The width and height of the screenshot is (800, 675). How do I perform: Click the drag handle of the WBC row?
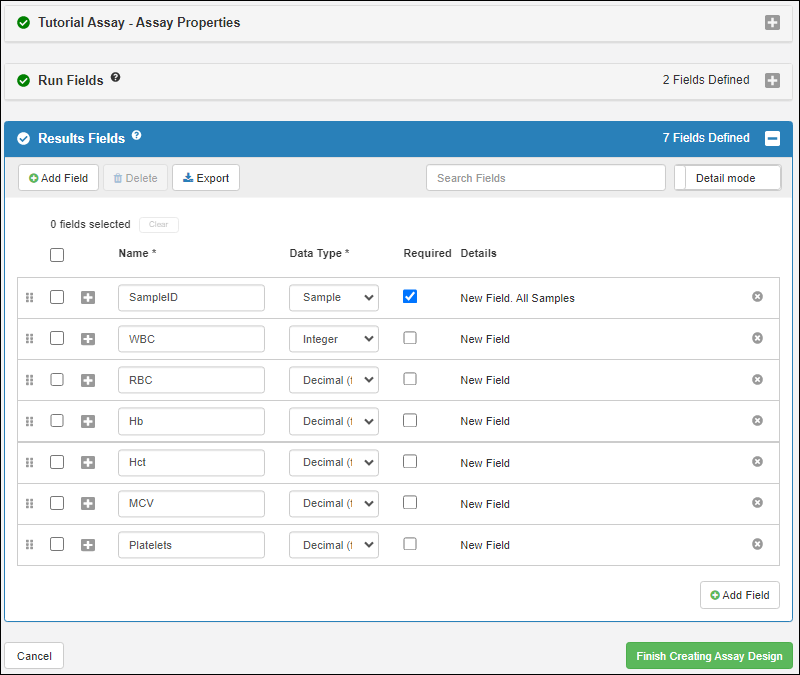click(x=29, y=339)
